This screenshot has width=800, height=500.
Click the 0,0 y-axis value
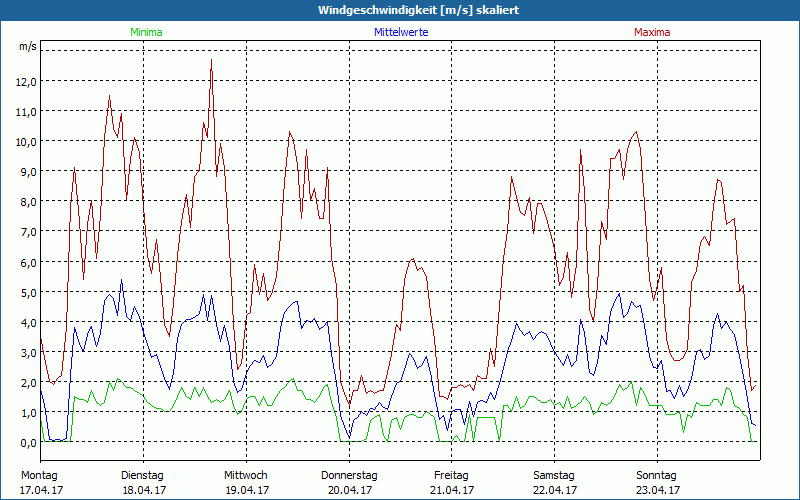(x=27, y=442)
